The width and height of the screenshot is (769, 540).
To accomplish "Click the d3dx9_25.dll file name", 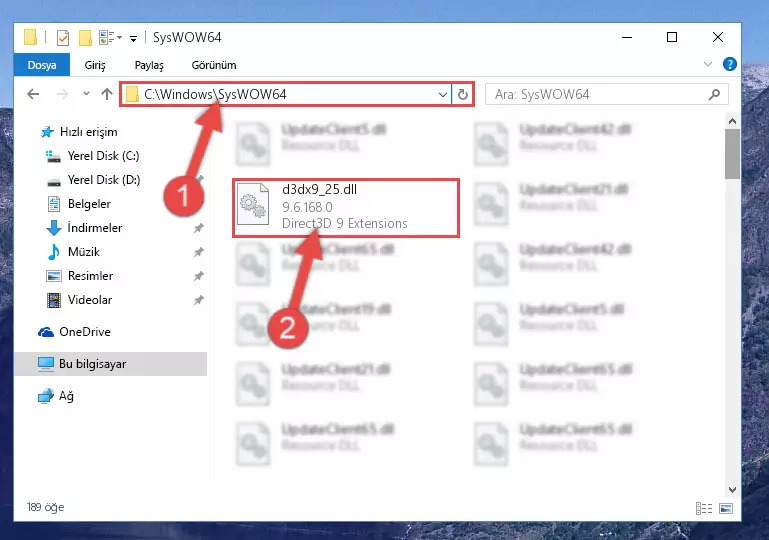I will [x=319, y=189].
